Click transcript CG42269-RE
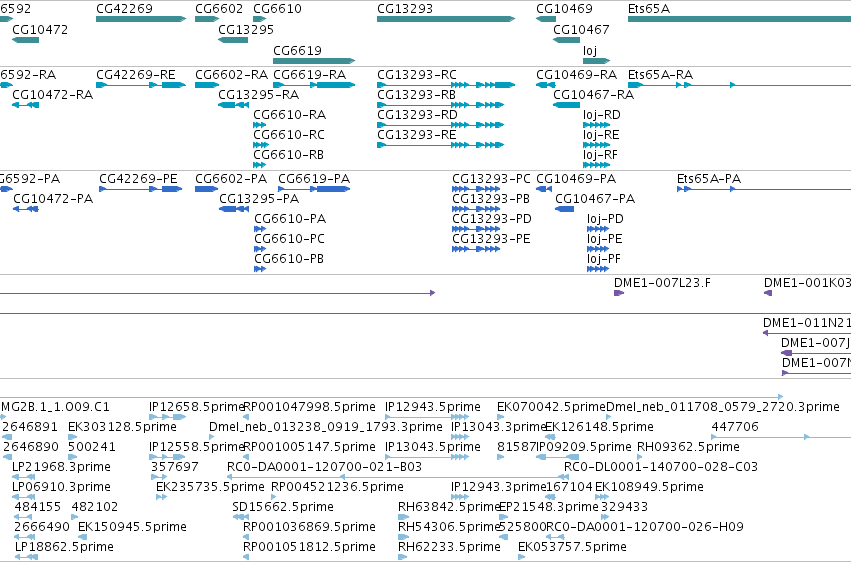Viewport: 851px width, 562px height. coord(141,85)
